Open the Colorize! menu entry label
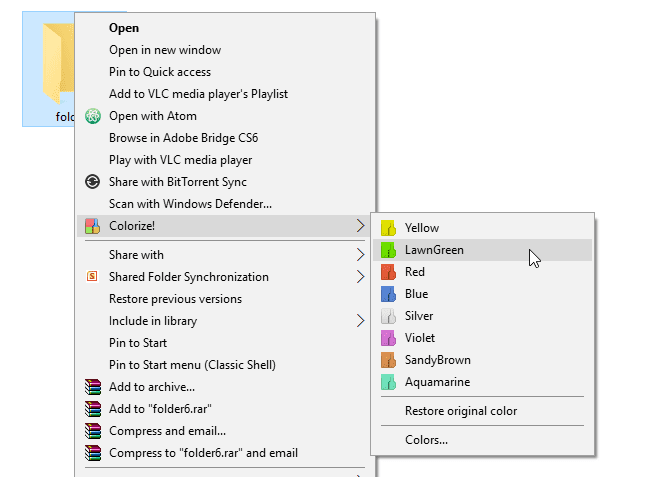The image size is (655, 477). [x=132, y=226]
